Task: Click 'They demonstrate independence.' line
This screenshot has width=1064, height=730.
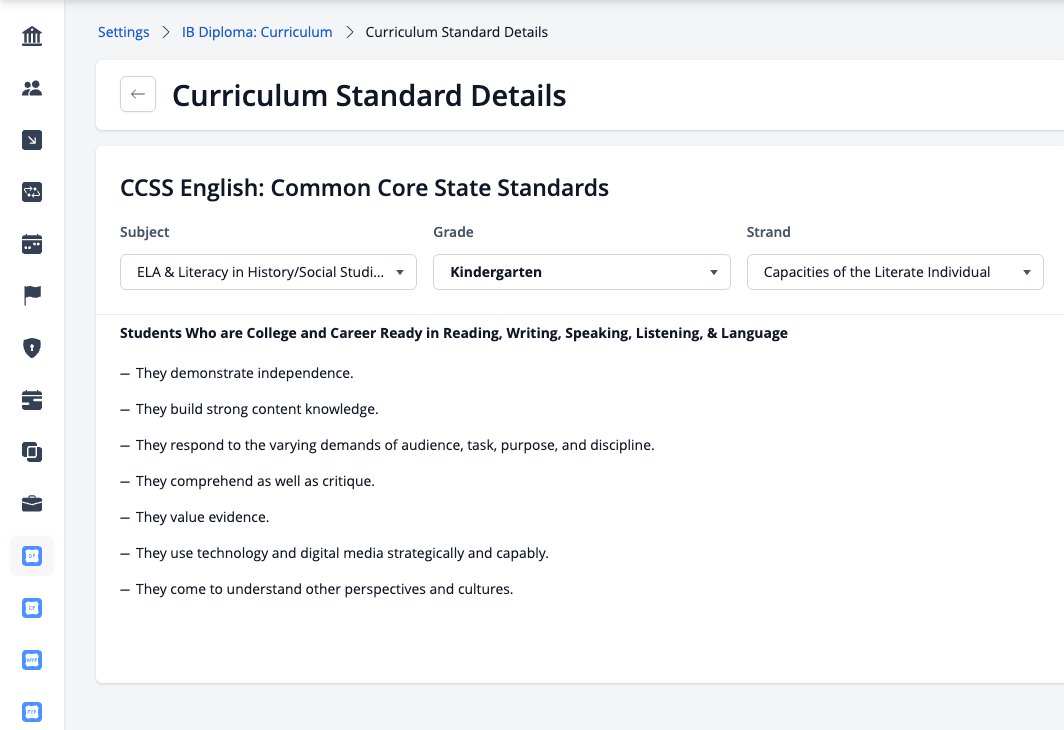Action: click(x=244, y=373)
